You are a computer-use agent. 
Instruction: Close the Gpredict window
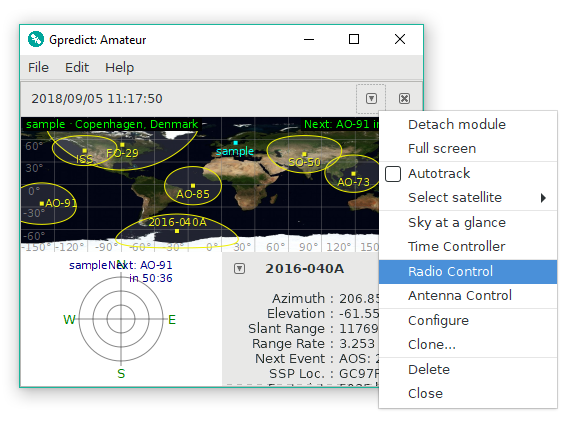(x=400, y=39)
